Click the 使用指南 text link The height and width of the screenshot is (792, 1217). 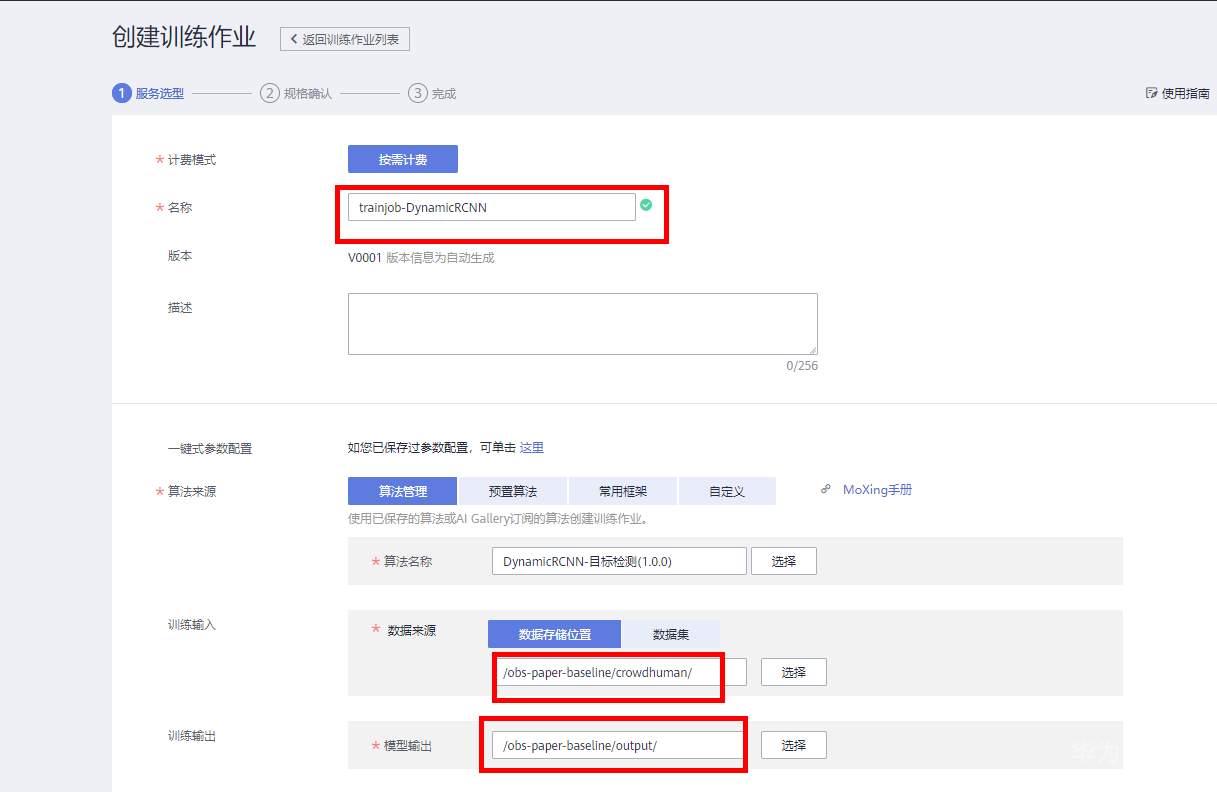1185,93
